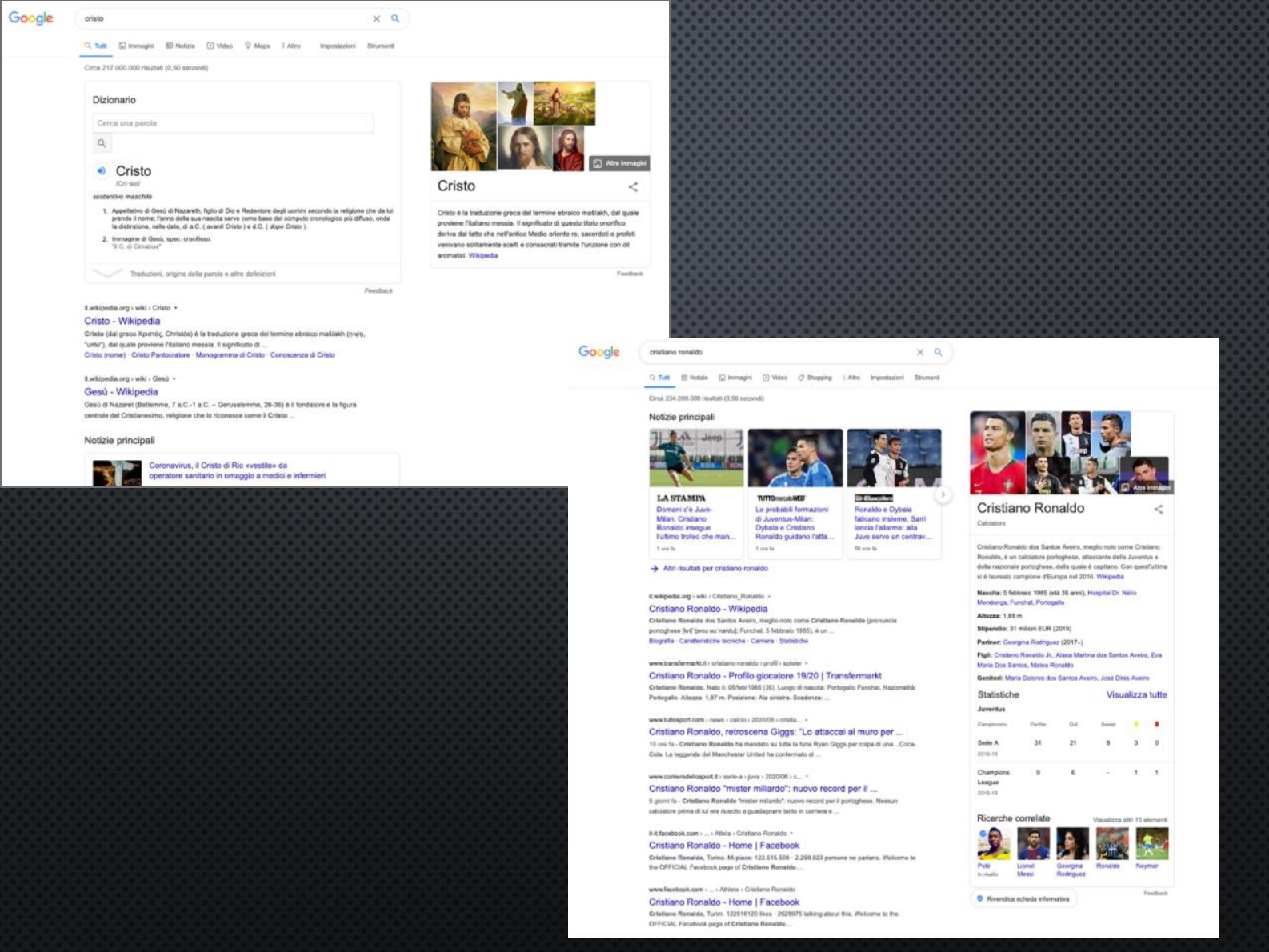Open the Coronavirus Cristo di Rio news headline

coord(237,470)
